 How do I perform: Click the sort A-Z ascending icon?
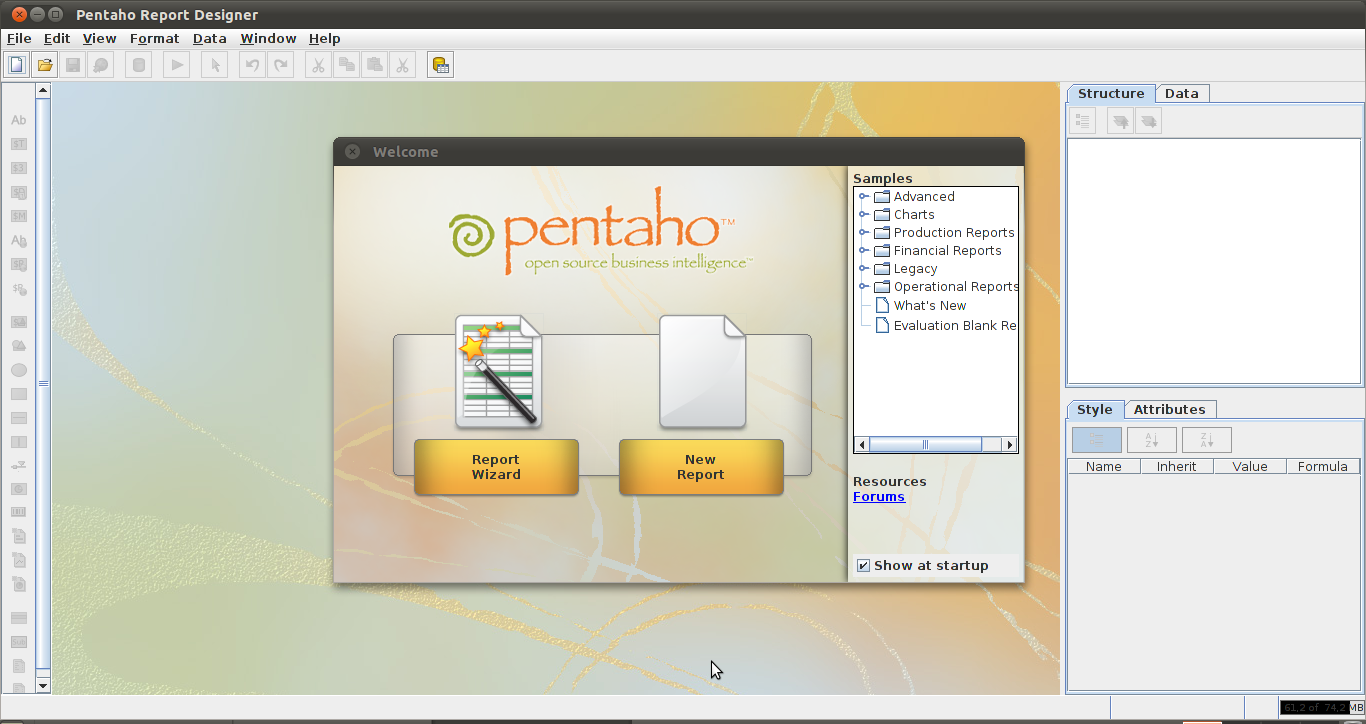1152,440
